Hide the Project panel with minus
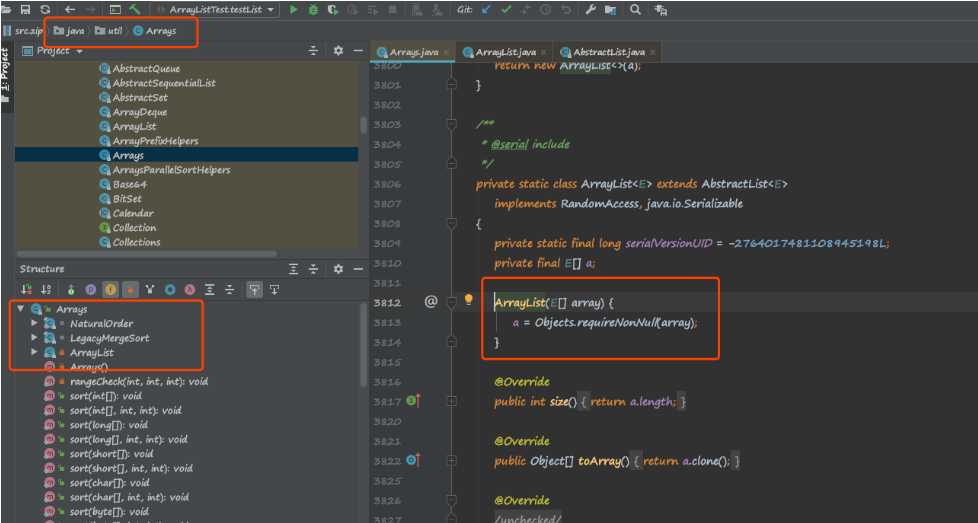Image resolution: width=978 pixels, height=523 pixels. tap(357, 50)
